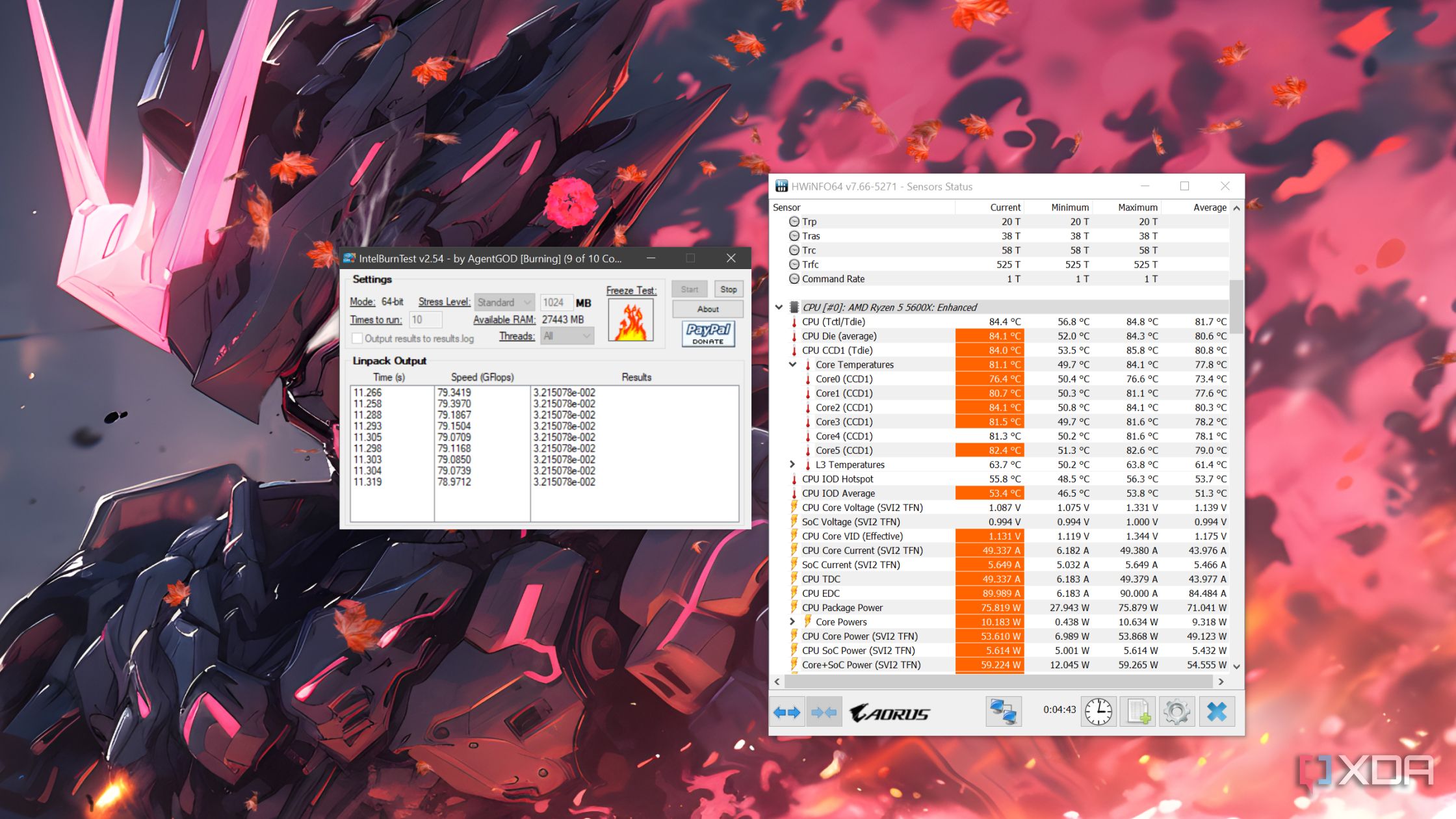The width and height of the screenshot is (1456, 819).
Task: Click the HWiNFO64 title bar app icon
Action: [781, 187]
